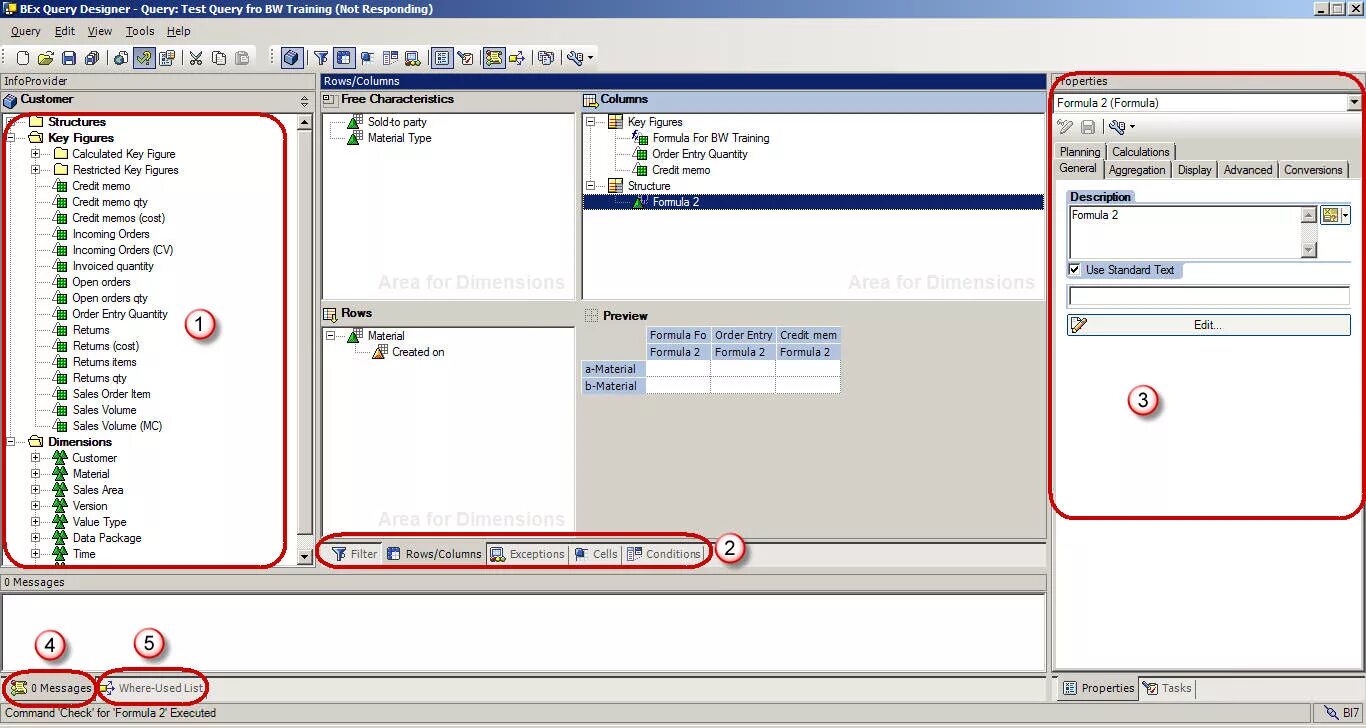Click the Save Query toolbar icon

(x=70, y=57)
